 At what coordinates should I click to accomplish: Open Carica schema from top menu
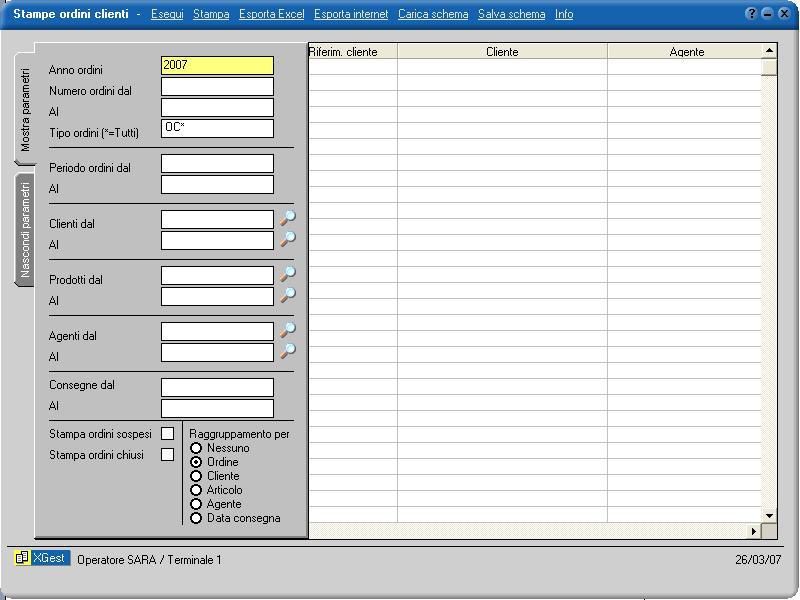(432, 14)
